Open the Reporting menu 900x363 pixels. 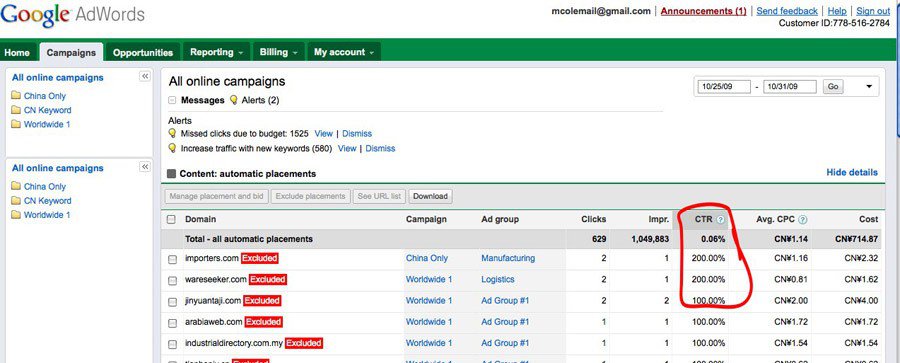tap(217, 52)
